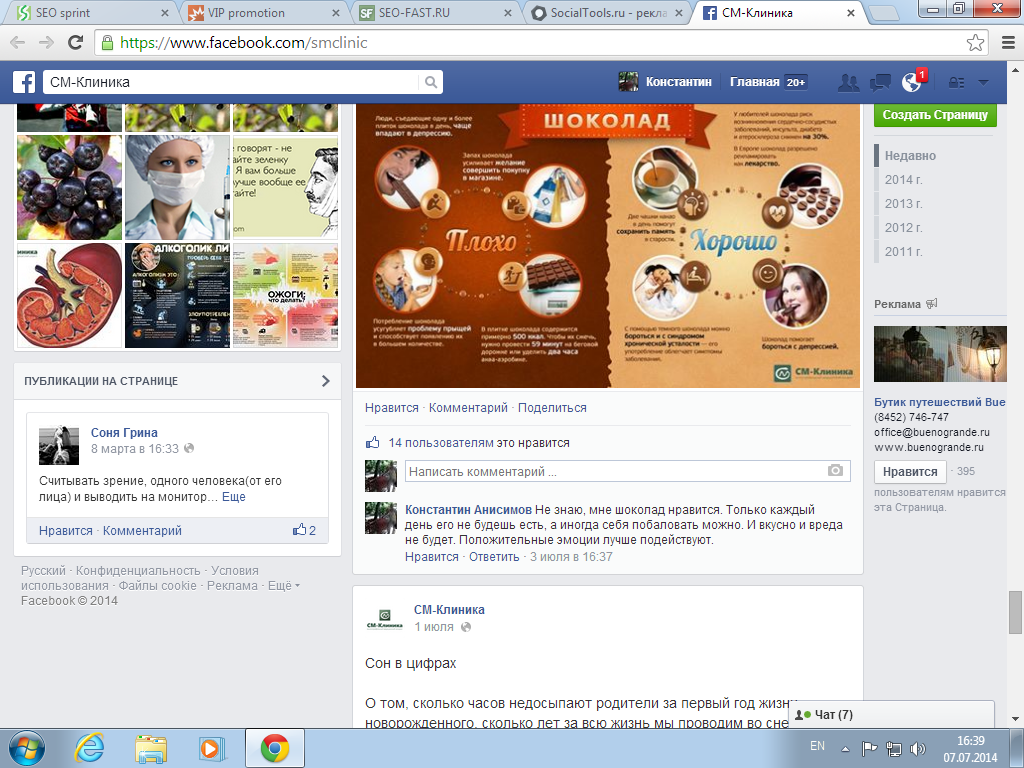Expand Публикации на странице chevron
The image size is (1024, 768).
click(x=326, y=381)
